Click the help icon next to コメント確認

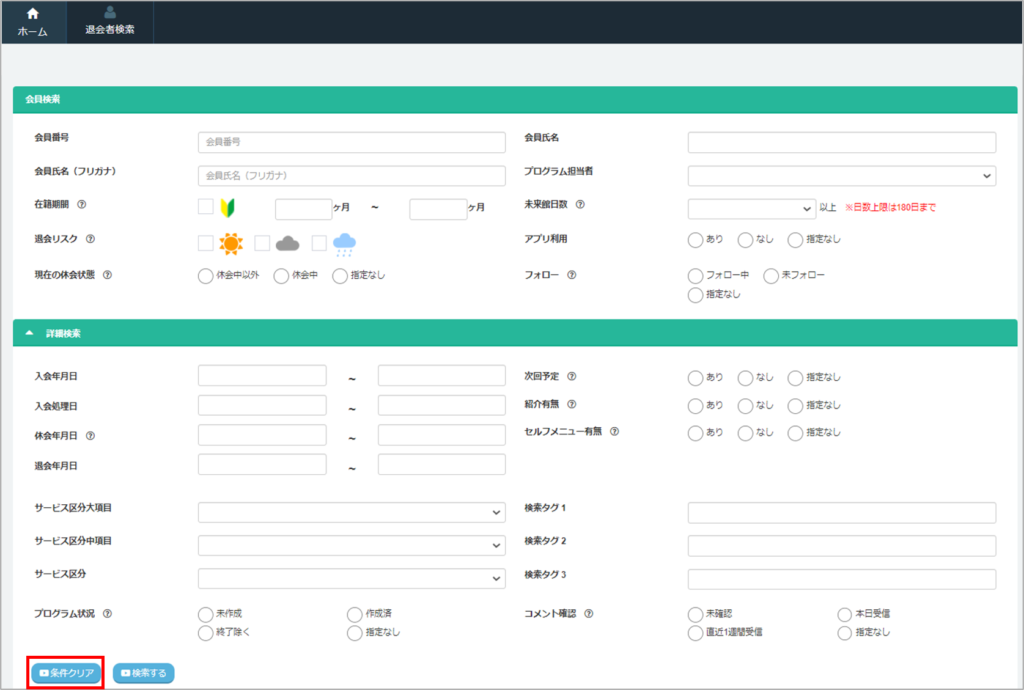pos(589,614)
